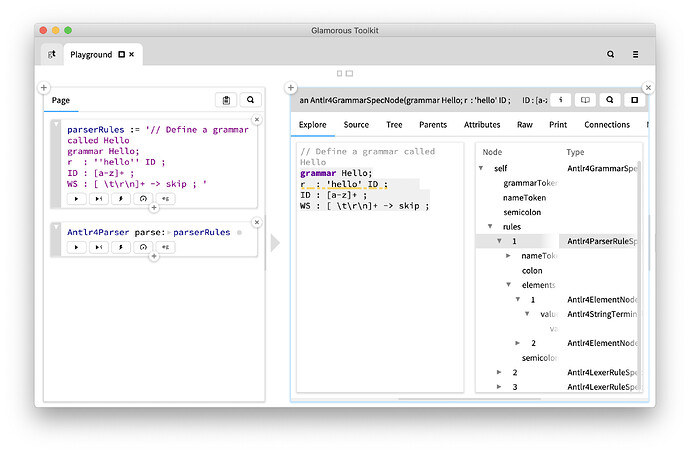The image size is (690, 453).
Task: Click the info 'i' button in the inspector header
Action: pos(561,100)
